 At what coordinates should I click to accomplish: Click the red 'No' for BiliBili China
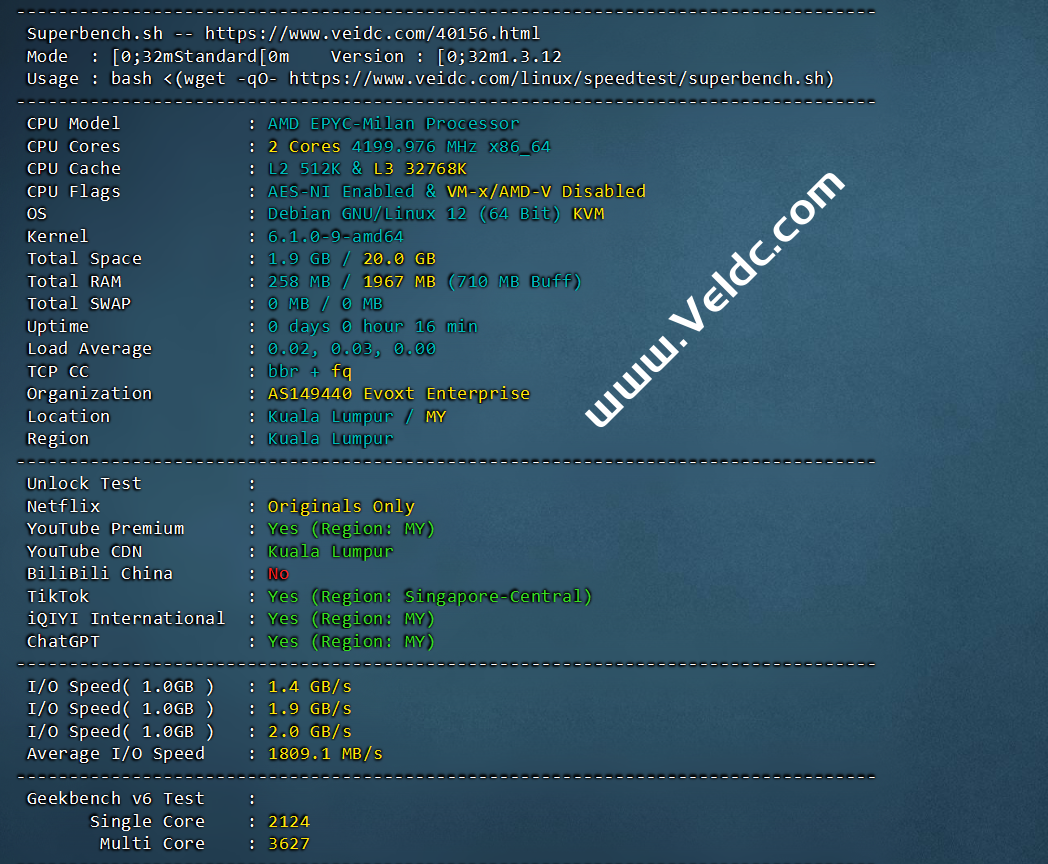(x=278, y=574)
